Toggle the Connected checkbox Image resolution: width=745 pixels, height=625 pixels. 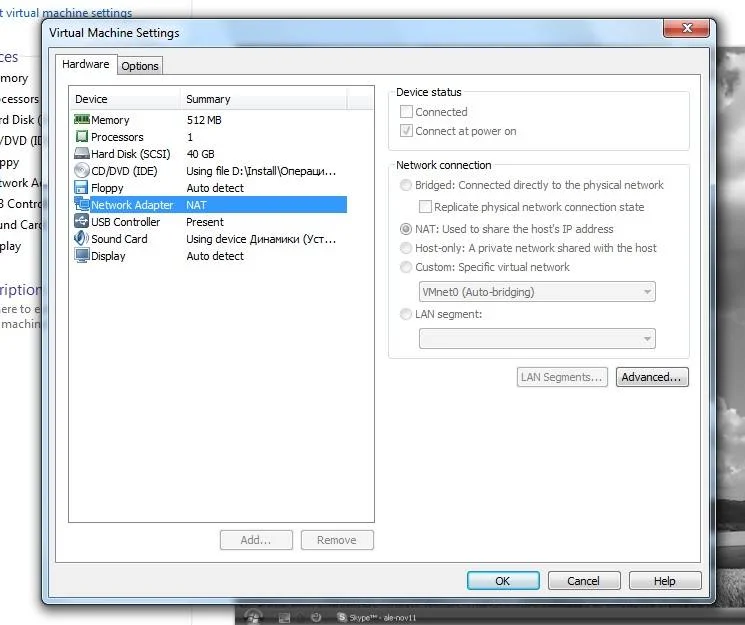pyautogui.click(x=406, y=112)
